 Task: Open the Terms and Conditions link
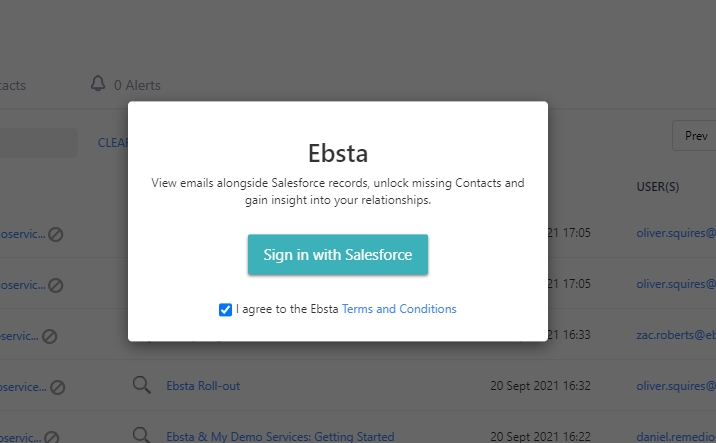coord(399,309)
